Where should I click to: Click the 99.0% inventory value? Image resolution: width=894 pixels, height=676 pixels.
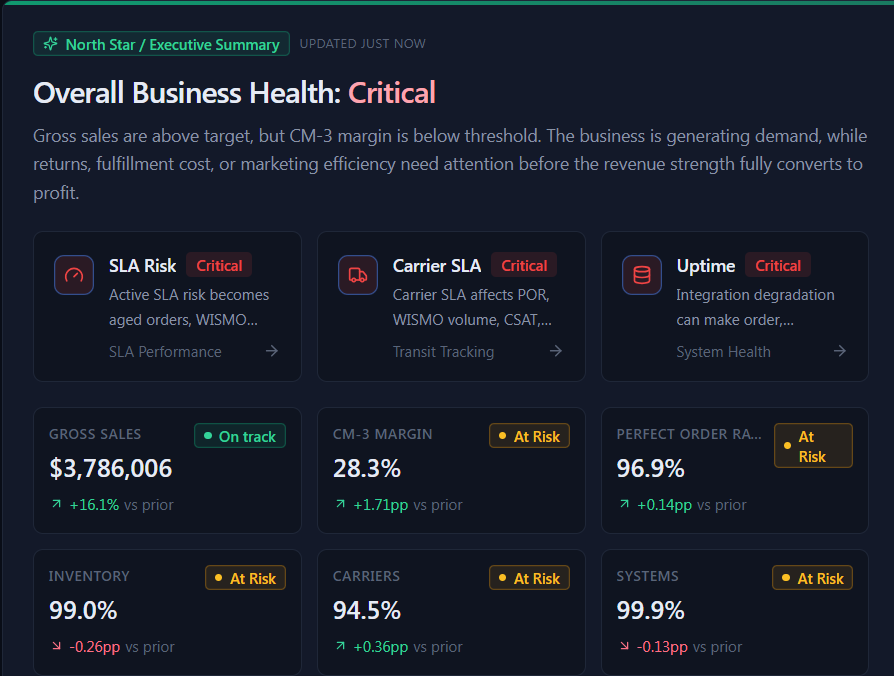[83, 610]
